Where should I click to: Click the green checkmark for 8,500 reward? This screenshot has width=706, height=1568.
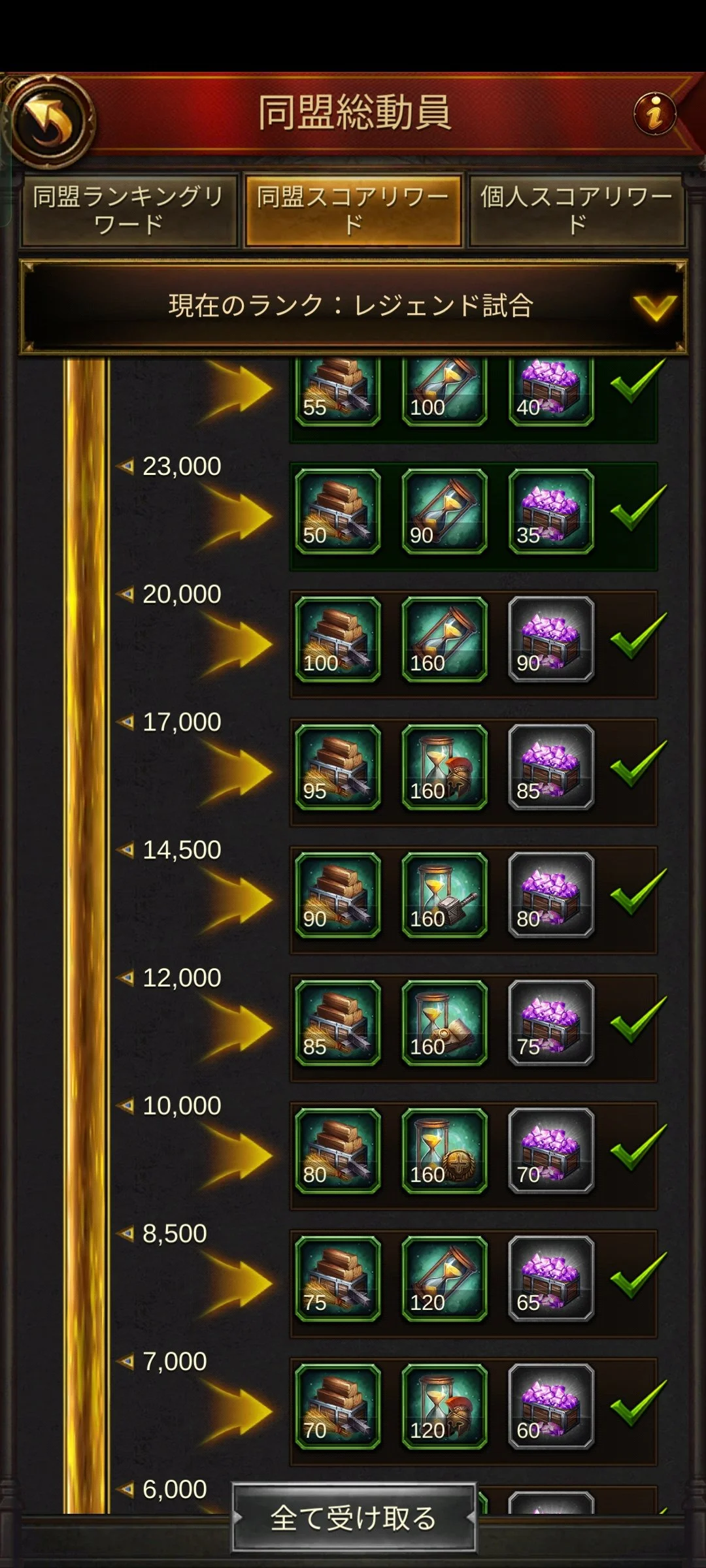638,1275
